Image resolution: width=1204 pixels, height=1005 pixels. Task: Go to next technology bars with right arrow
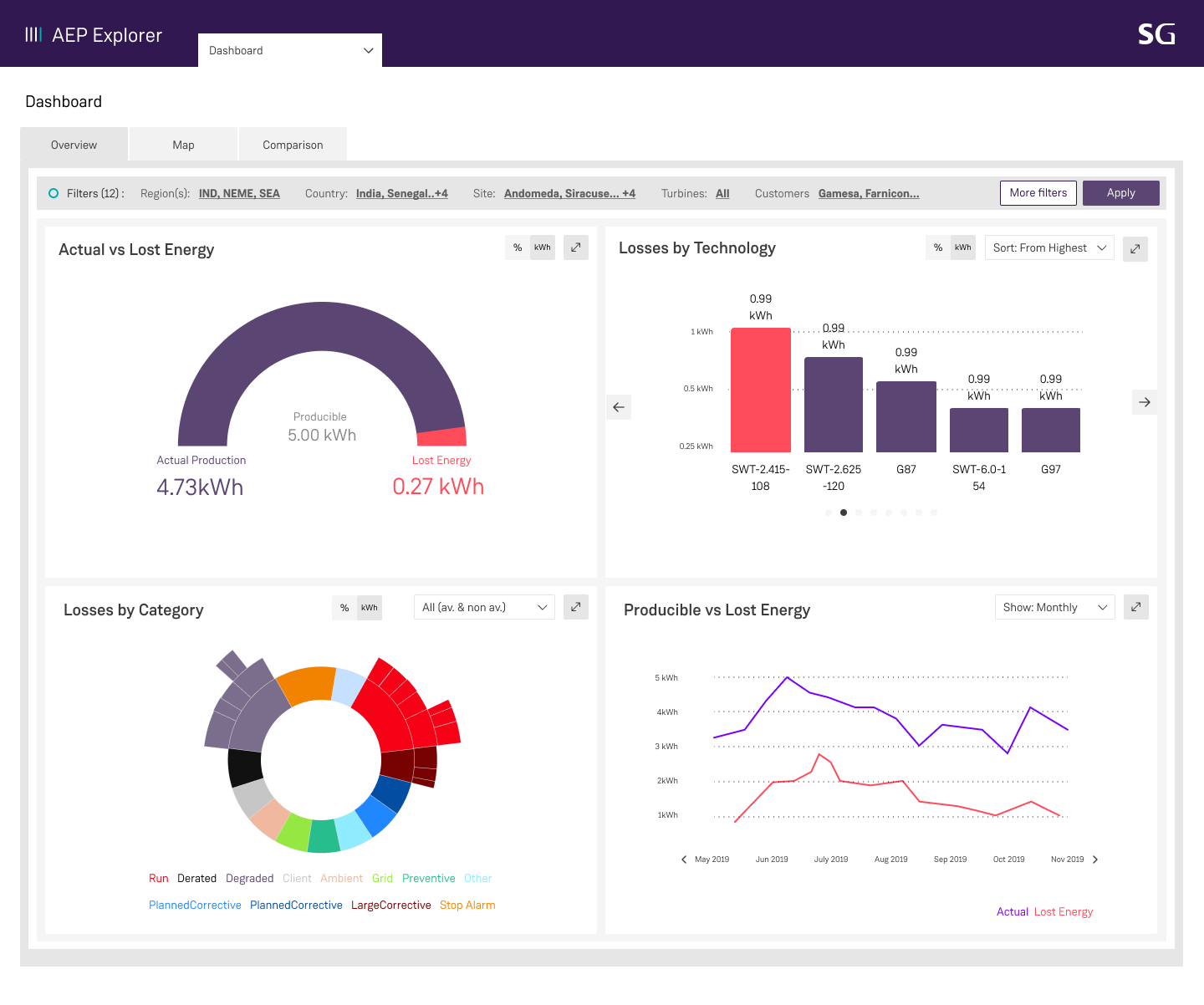tap(1145, 402)
